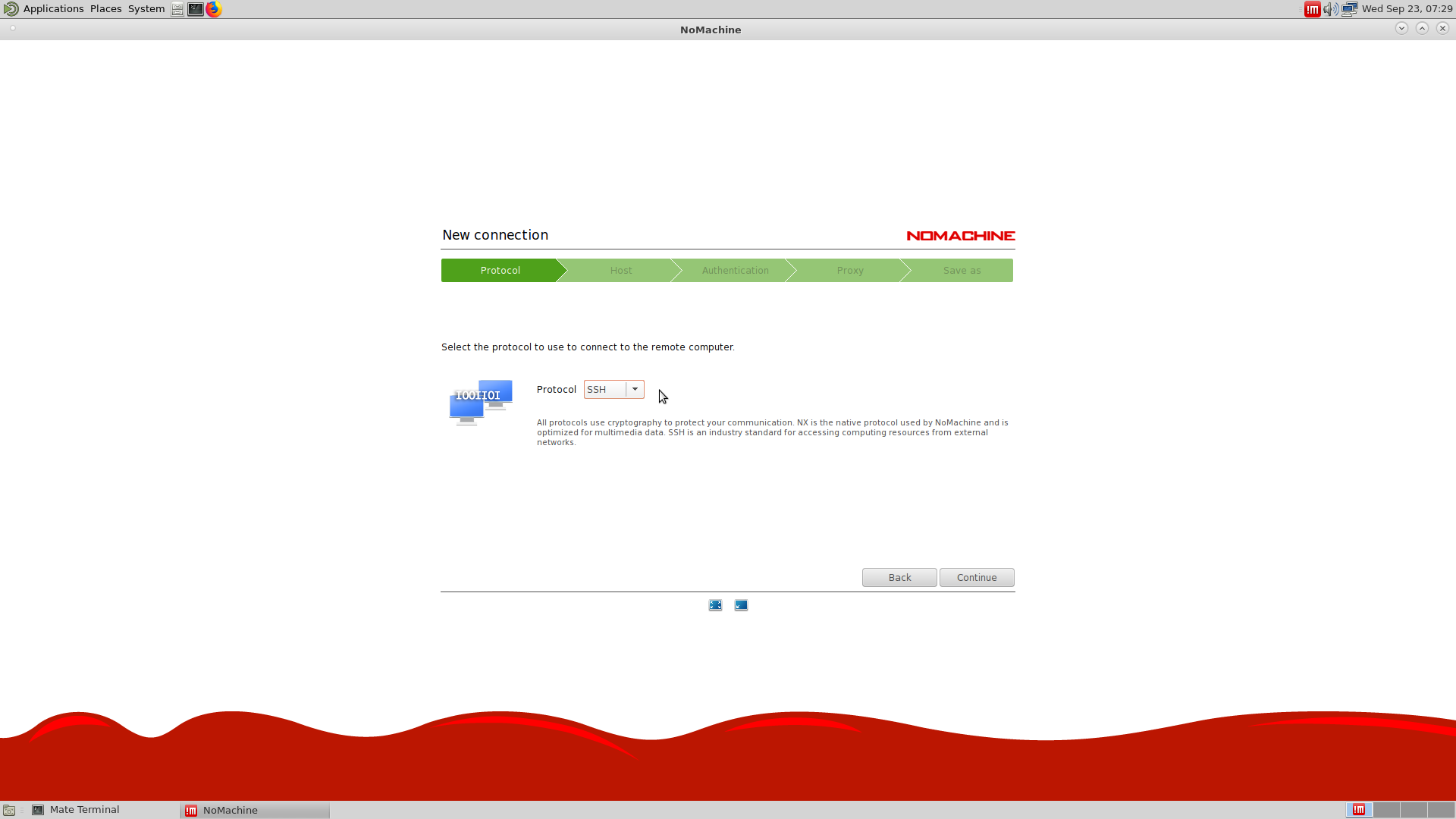Select the Proxy wizard step
The image size is (1456, 819).
pos(850,271)
